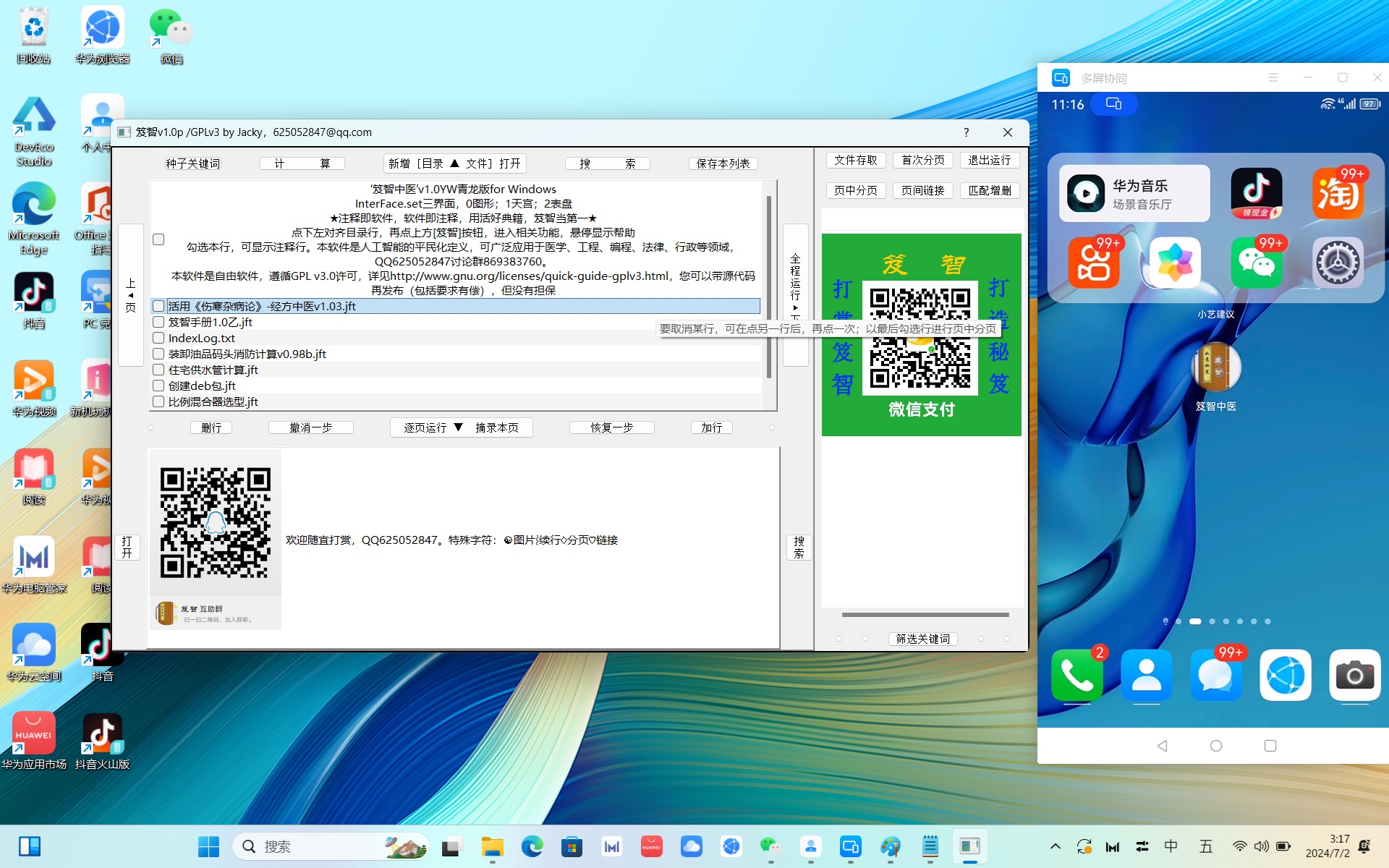The width and height of the screenshot is (1389, 868).
Task: Tap the phone recent apps square button
Action: pos(1270,746)
